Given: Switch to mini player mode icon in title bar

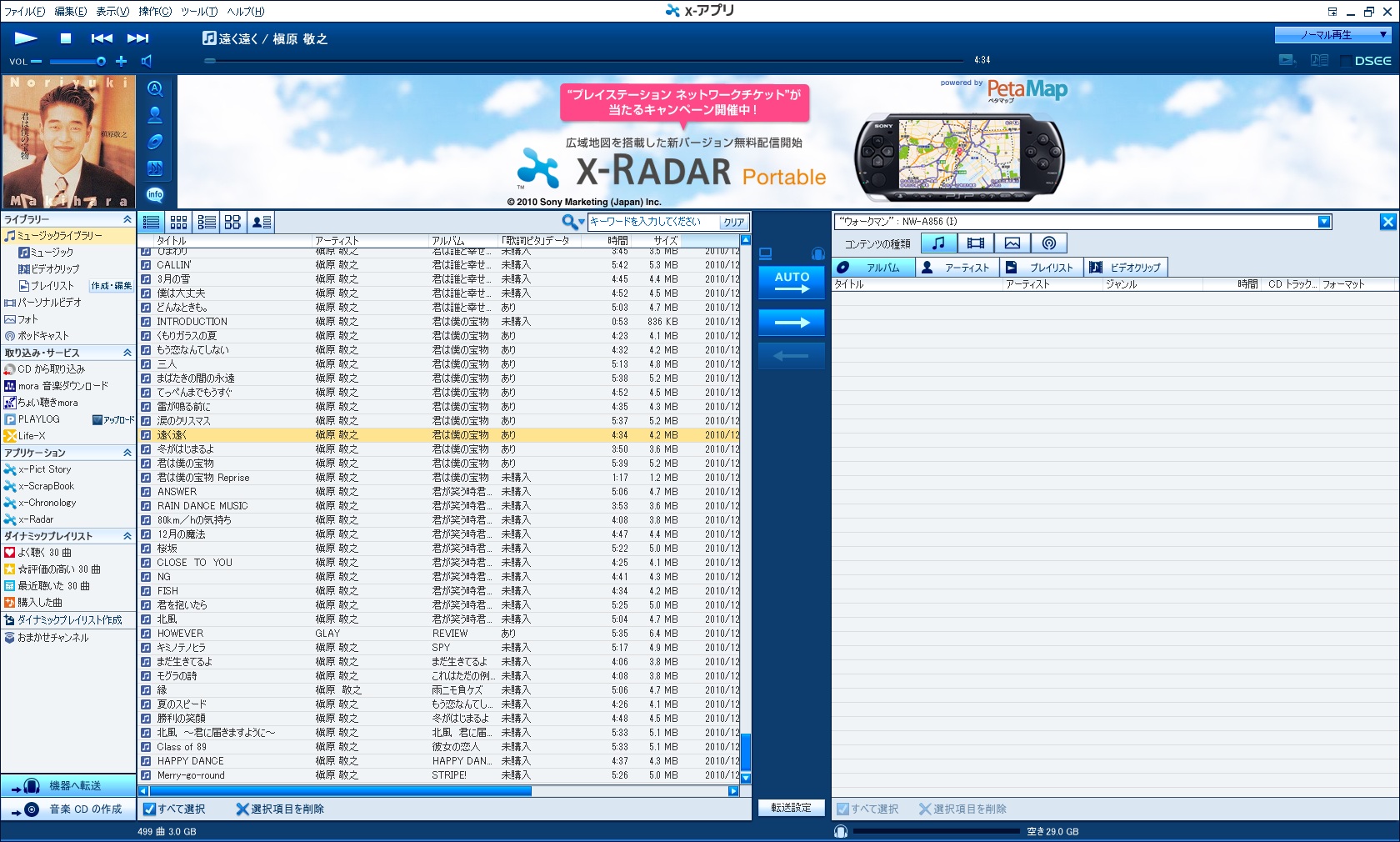Looking at the screenshot, I should (x=1332, y=12).
